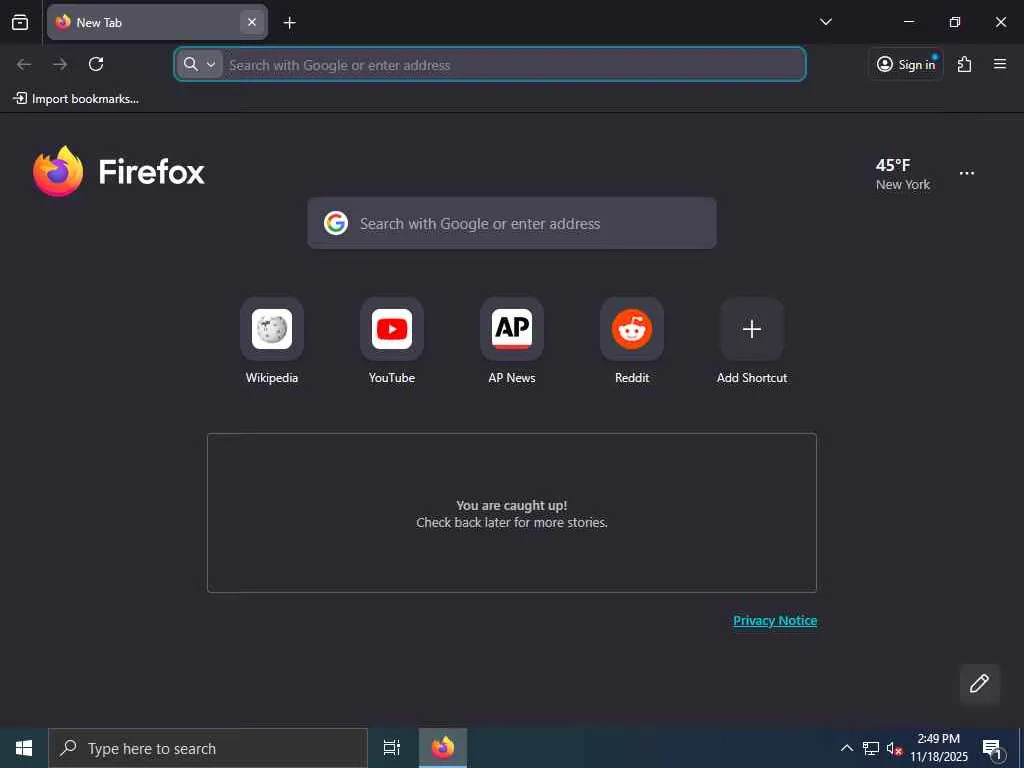Viewport: 1024px width, 768px height.
Task: Open the Windows Start menu
Action: pyautogui.click(x=24, y=748)
